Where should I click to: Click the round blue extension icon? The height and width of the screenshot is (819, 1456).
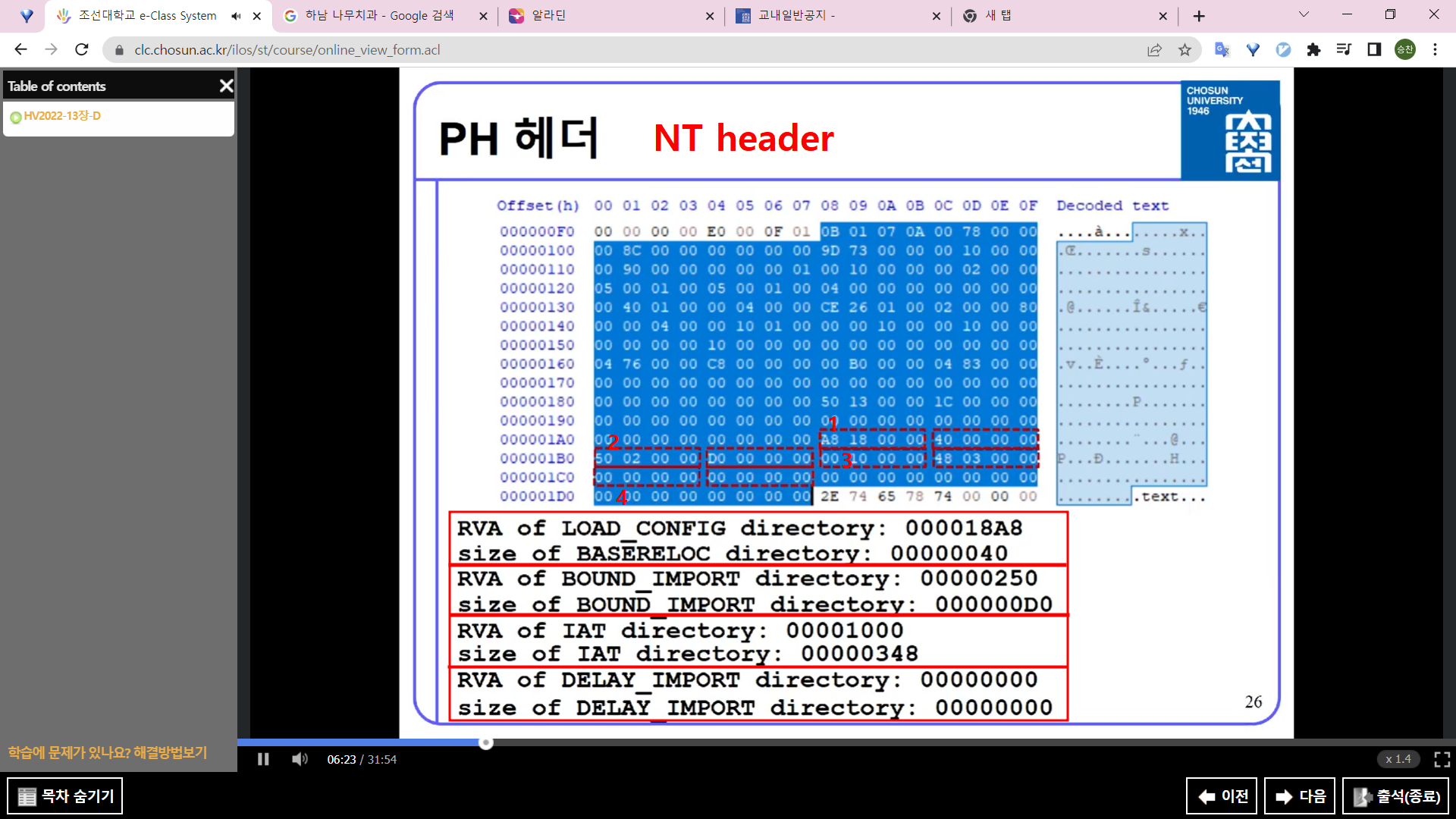[x=1283, y=49]
